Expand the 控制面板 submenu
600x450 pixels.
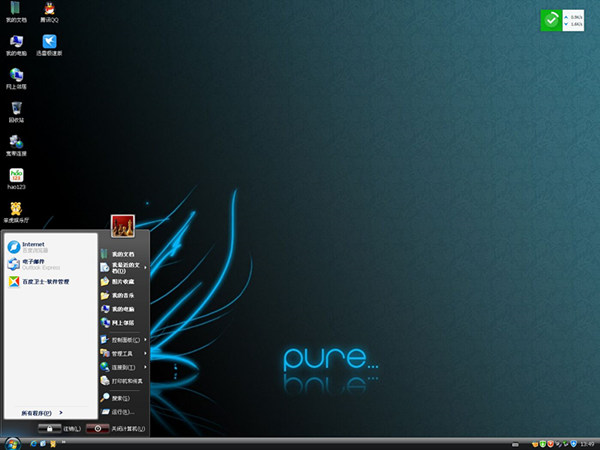point(125,339)
